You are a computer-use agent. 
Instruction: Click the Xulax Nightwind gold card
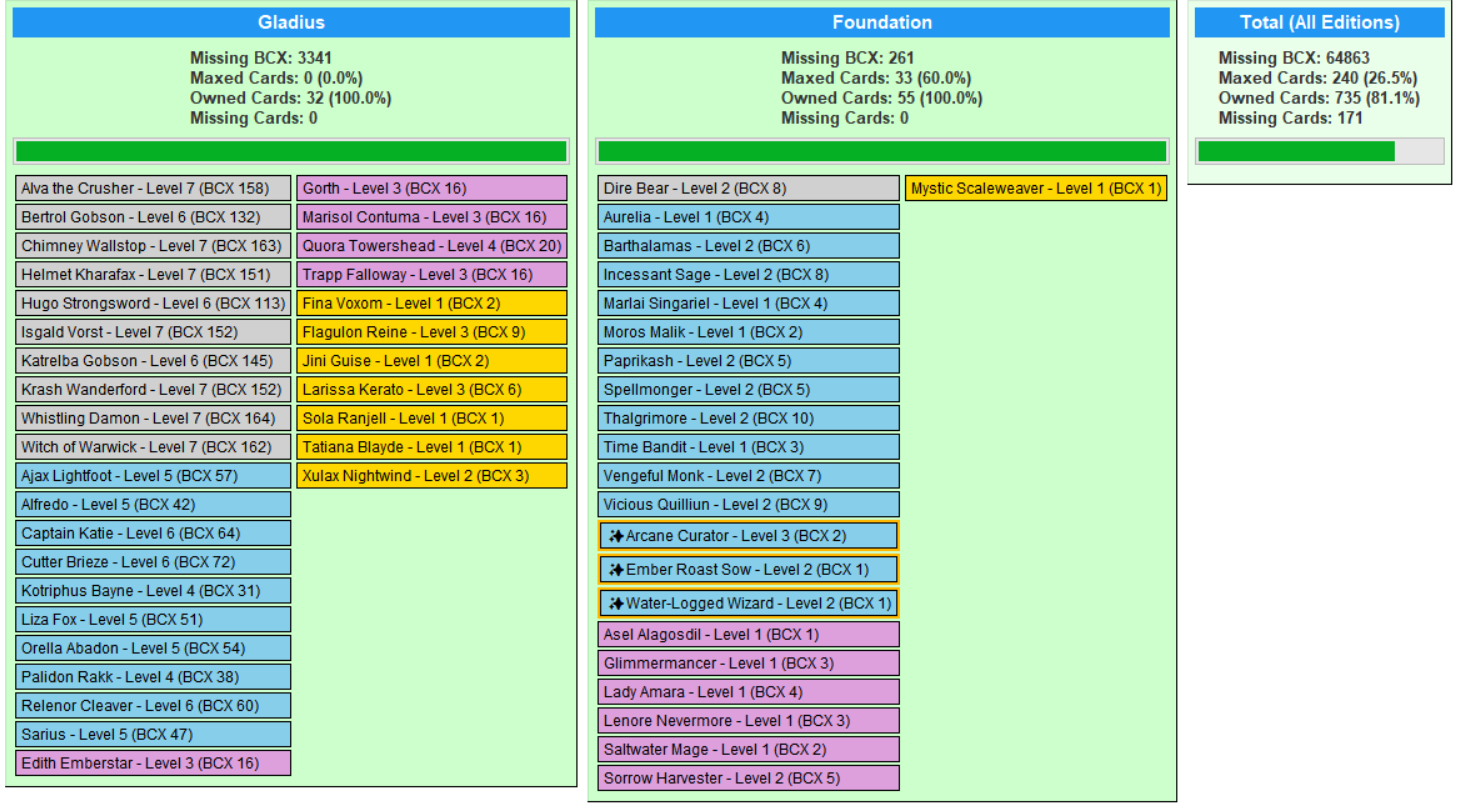[432, 476]
